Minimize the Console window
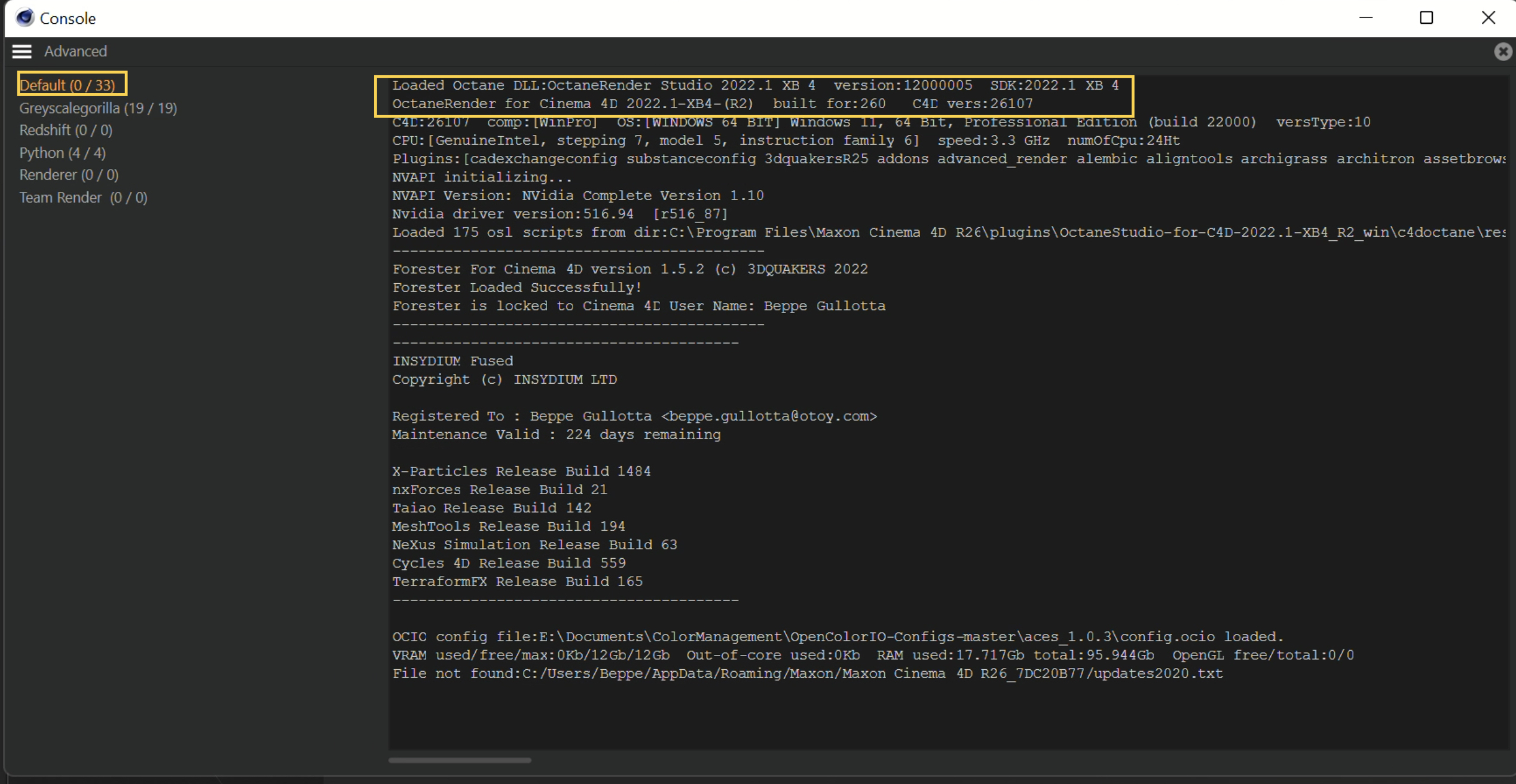 coord(1365,18)
